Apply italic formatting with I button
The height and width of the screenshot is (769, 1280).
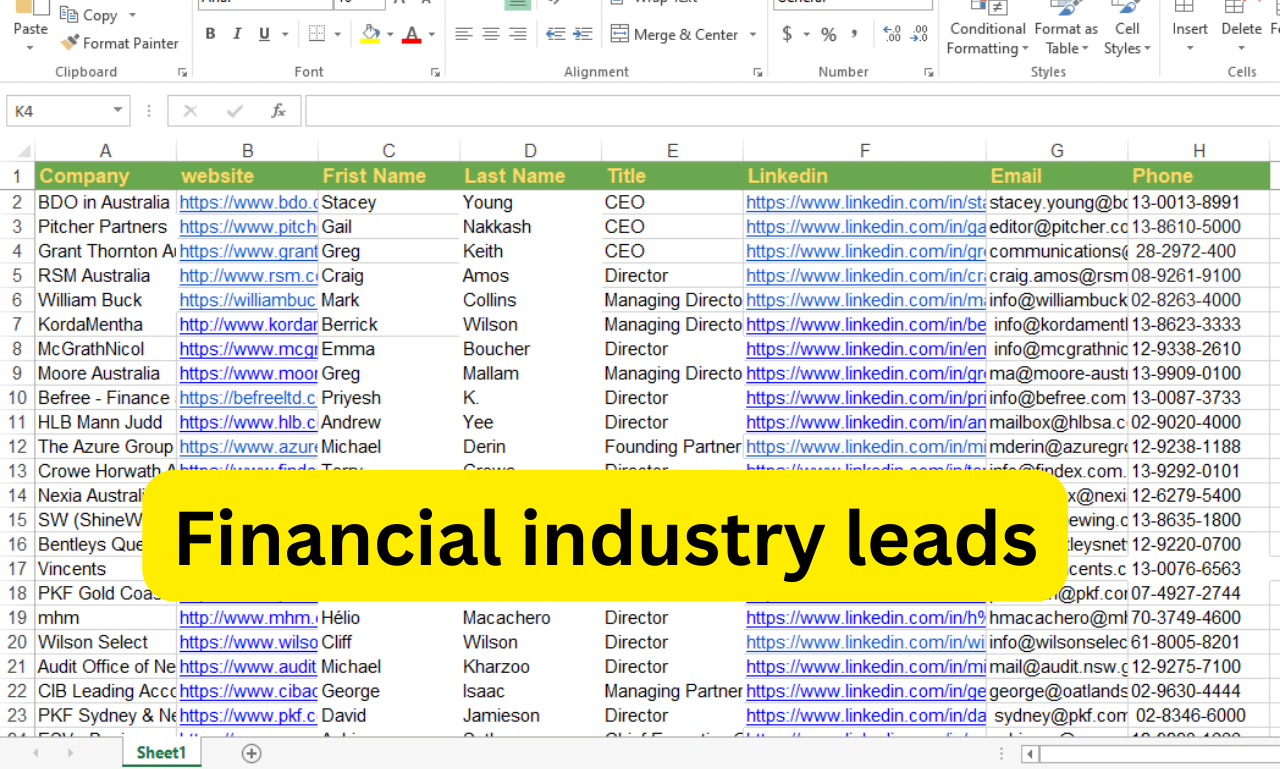point(237,34)
